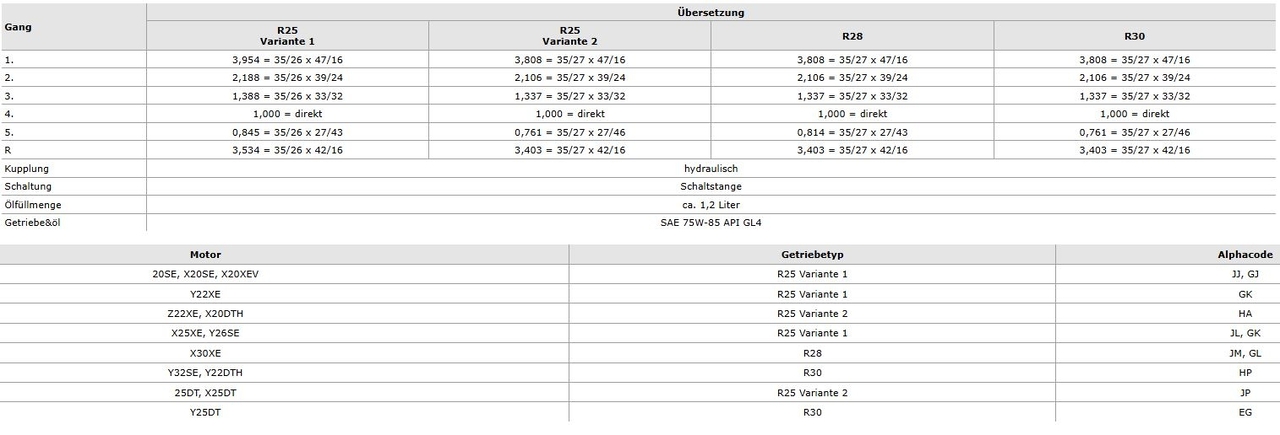This screenshot has height=435, width=1280.
Task: Select the 3,534 reverse gear ratio cell
Action: pos(287,150)
